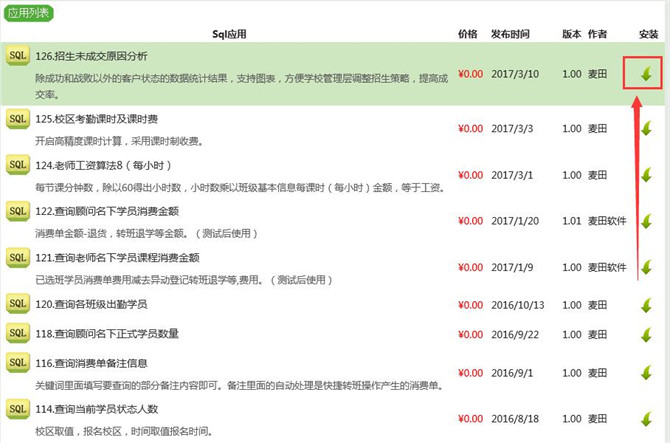Viewport: 670px width, 443px height.
Task: Open title 118.查询顾问名下正式学员数量
Action: click(x=107, y=334)
